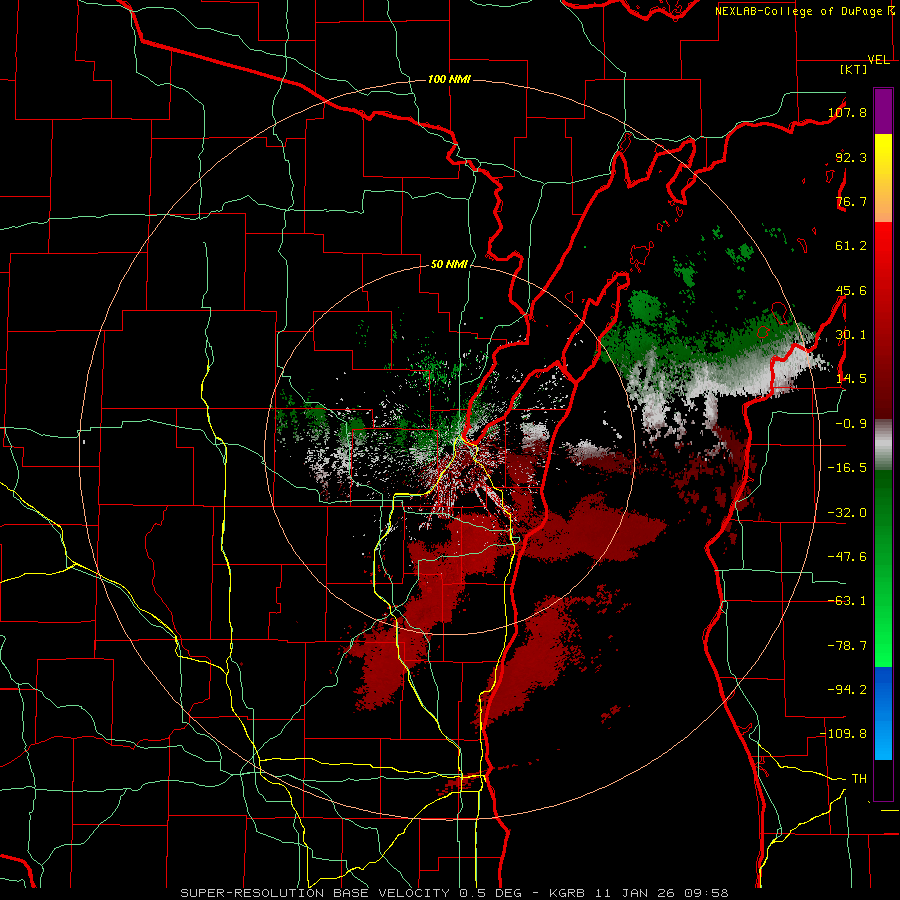Viewport: 900px width, 900px height.
Task: Click the 76.7 velocity scale value
Action: (851, 201)
